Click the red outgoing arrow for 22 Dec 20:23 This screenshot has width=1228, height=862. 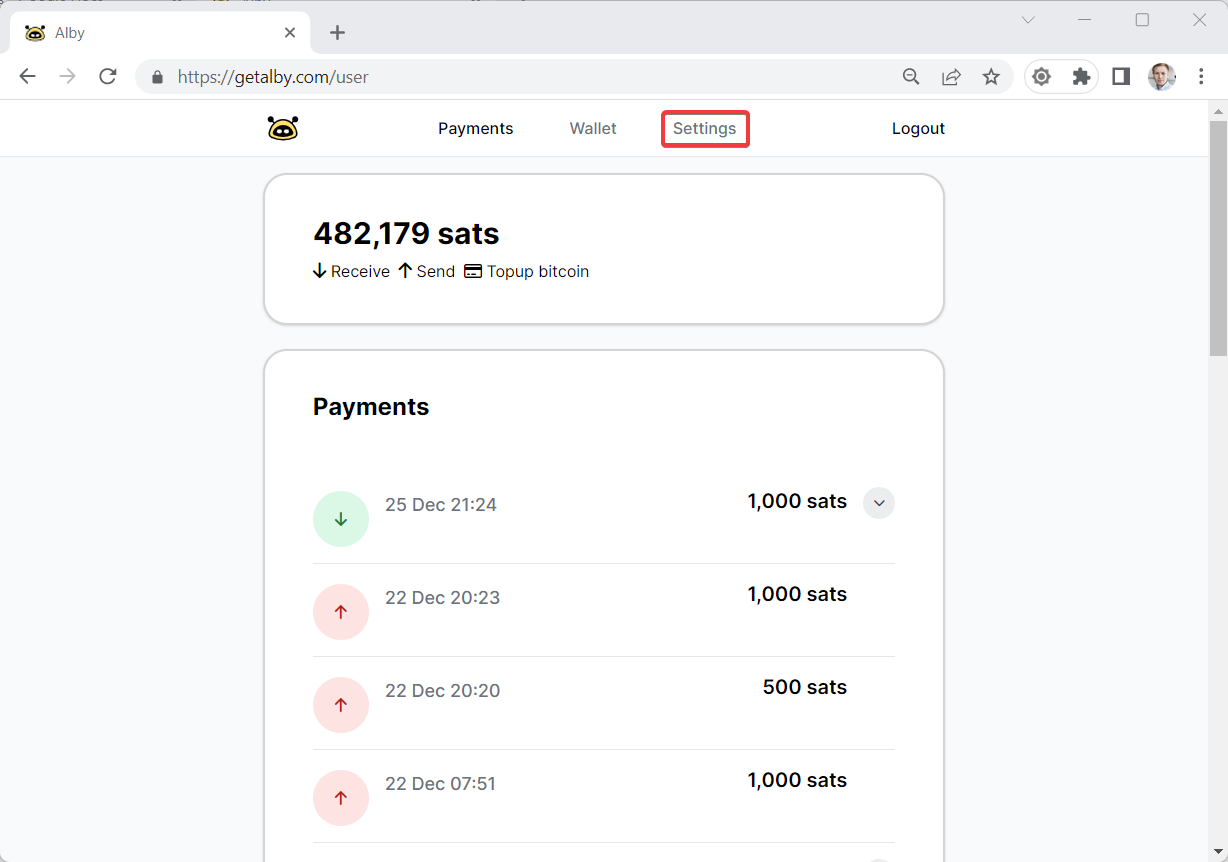(341, 612)
